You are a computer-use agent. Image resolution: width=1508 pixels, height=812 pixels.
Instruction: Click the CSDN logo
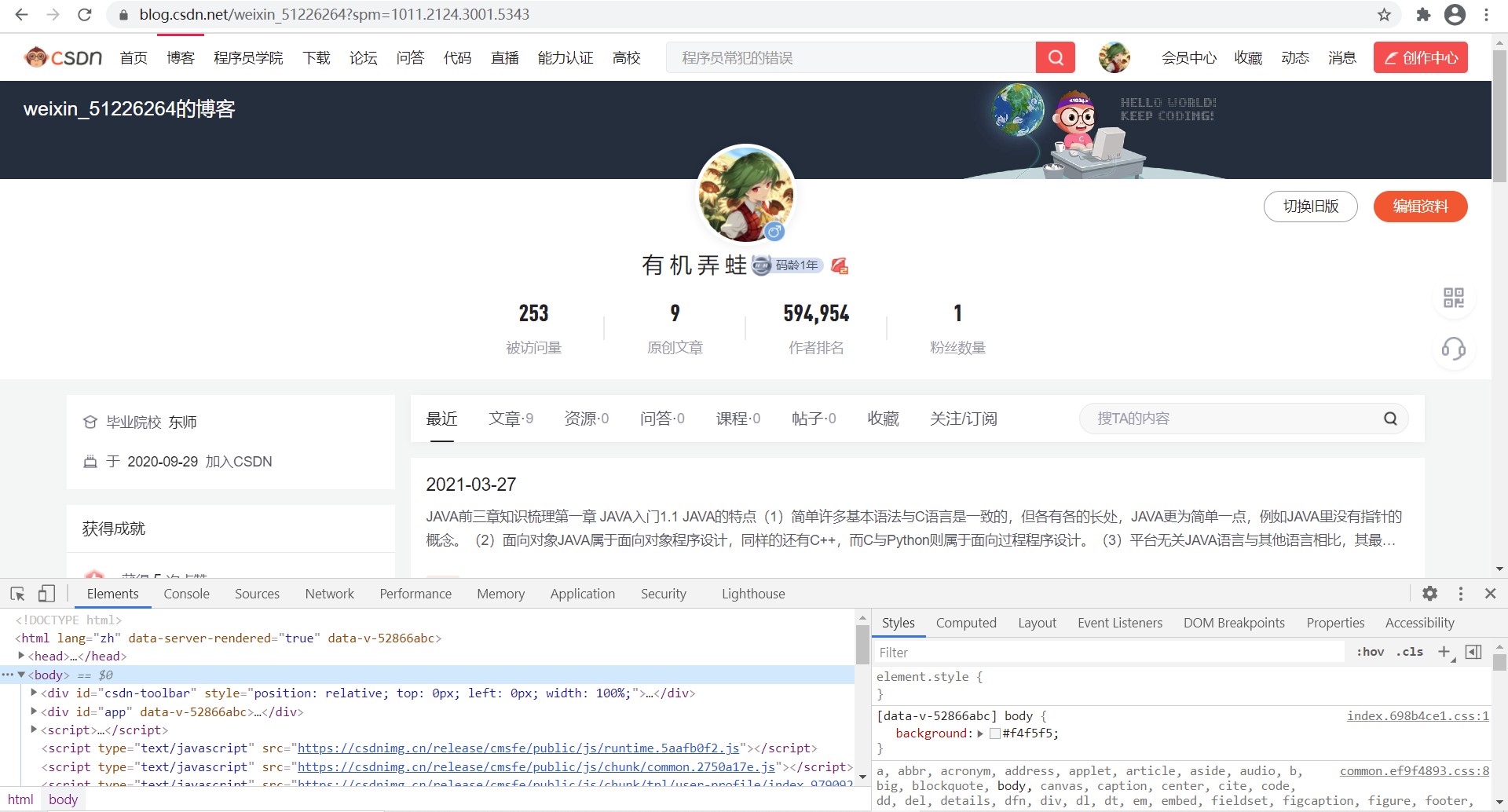click(64, 57)
